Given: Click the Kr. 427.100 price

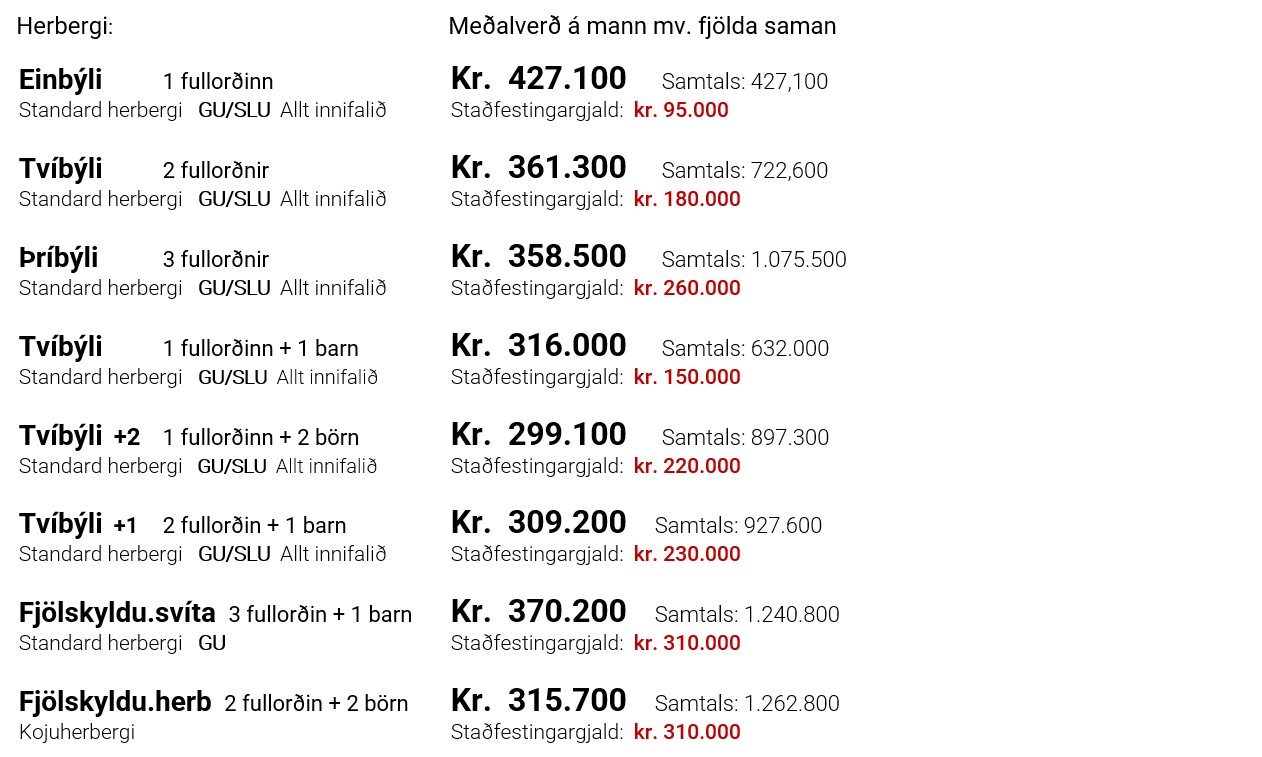Looking at the screenshot, I should [x=538, y=78].
